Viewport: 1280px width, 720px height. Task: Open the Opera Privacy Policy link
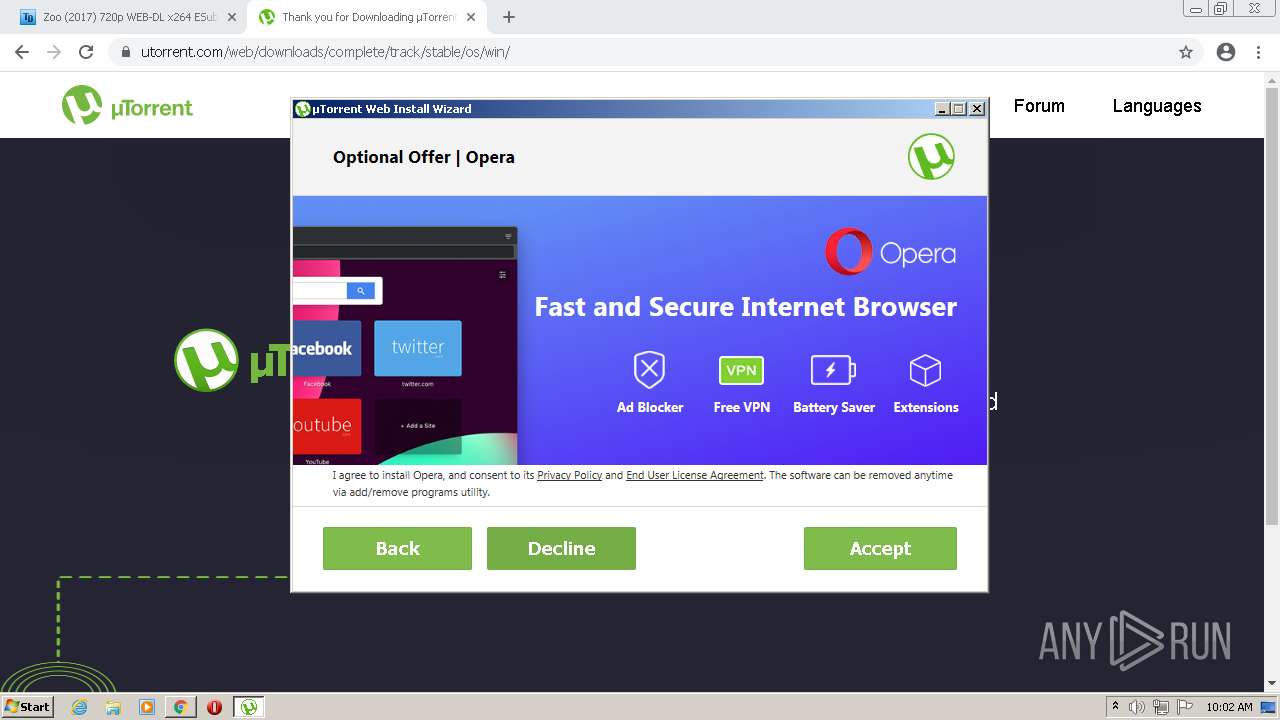click(x=569, y=475)
